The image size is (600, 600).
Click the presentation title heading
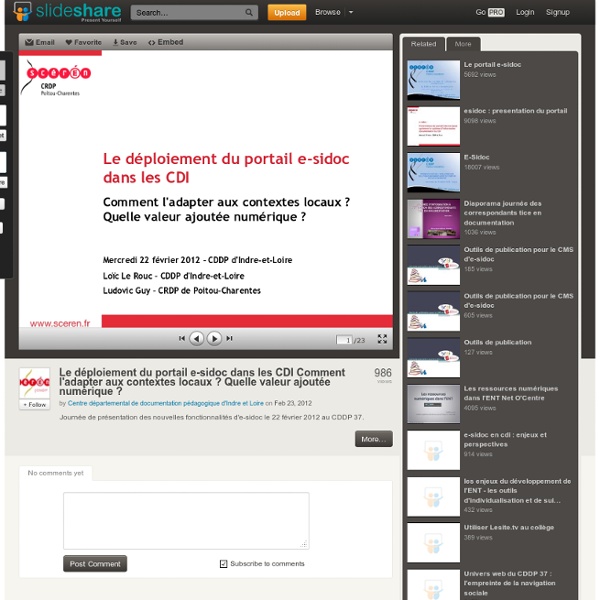coord(202,382)
